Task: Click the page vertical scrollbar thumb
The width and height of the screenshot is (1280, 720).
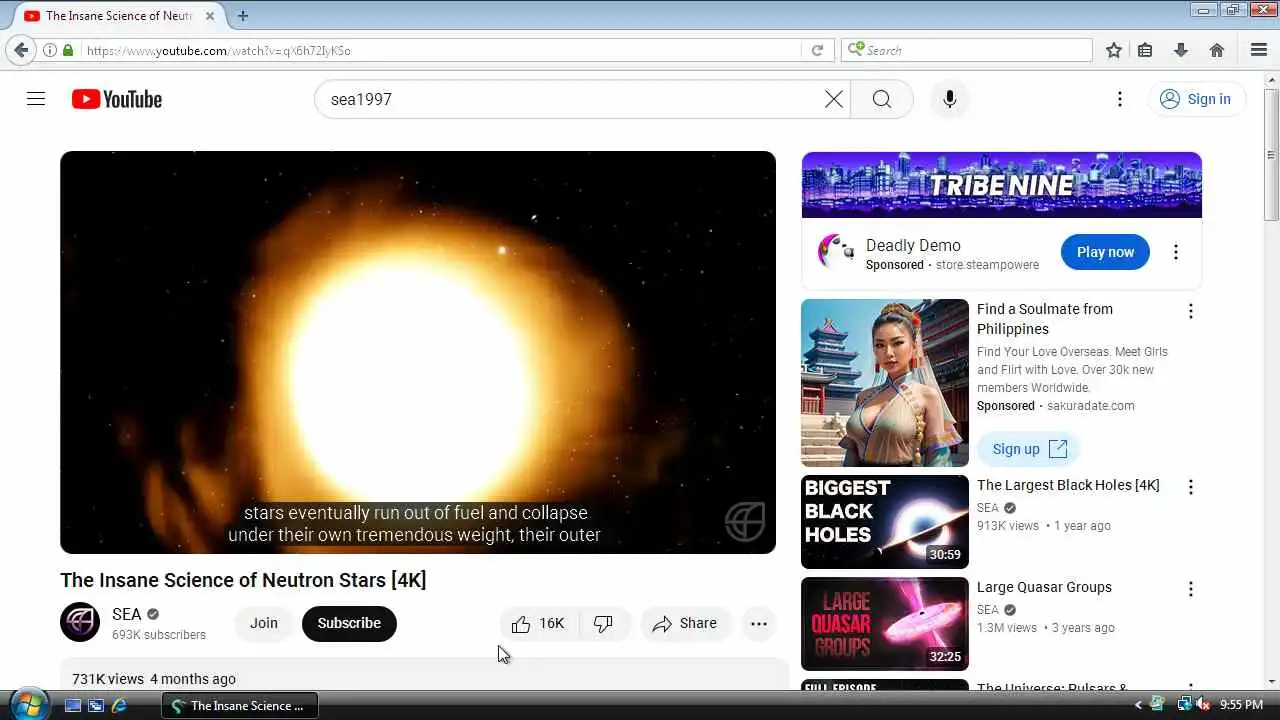Action: (x=1271, y=155)
